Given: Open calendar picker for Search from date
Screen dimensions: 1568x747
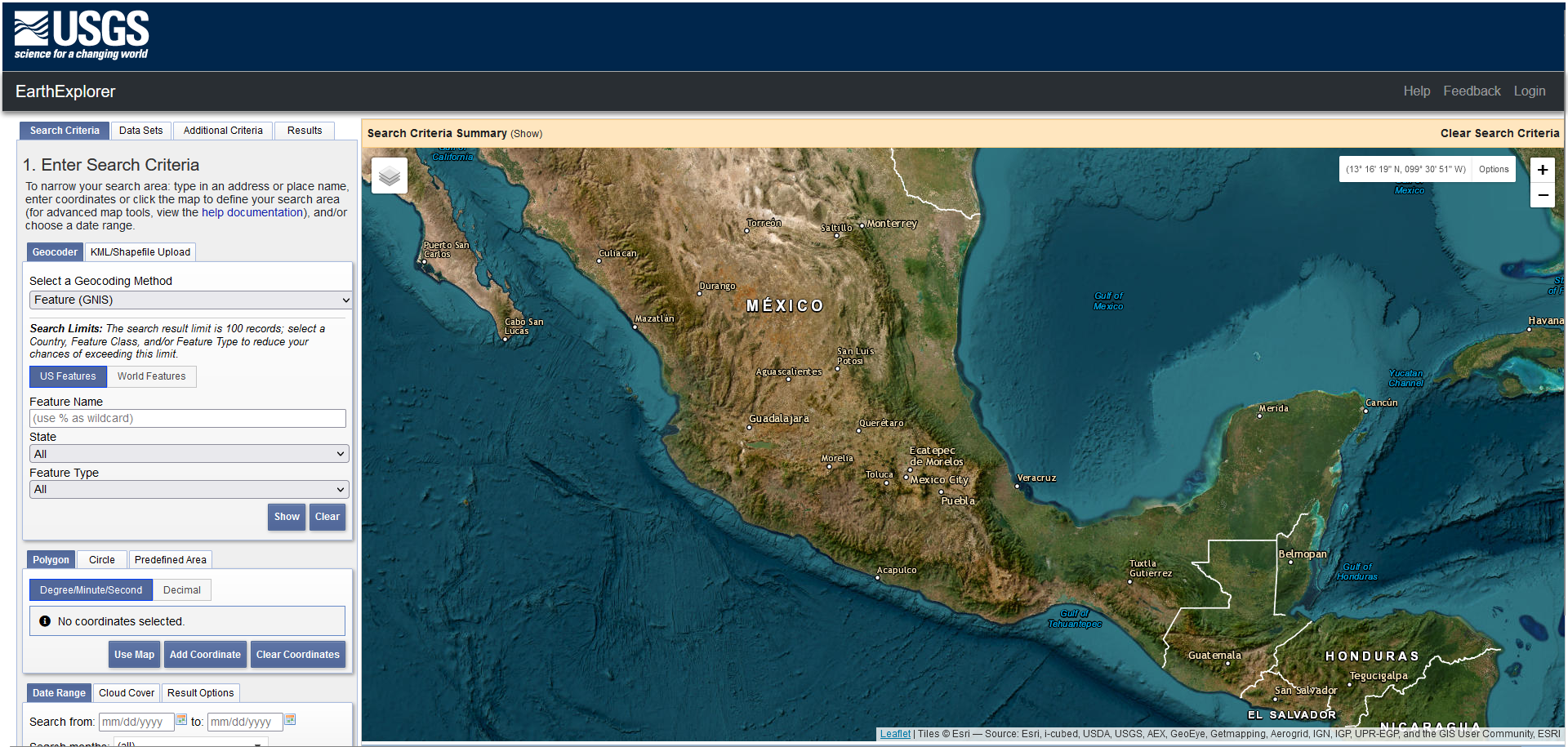Looking at the screenshot, I should pos(181,720).
